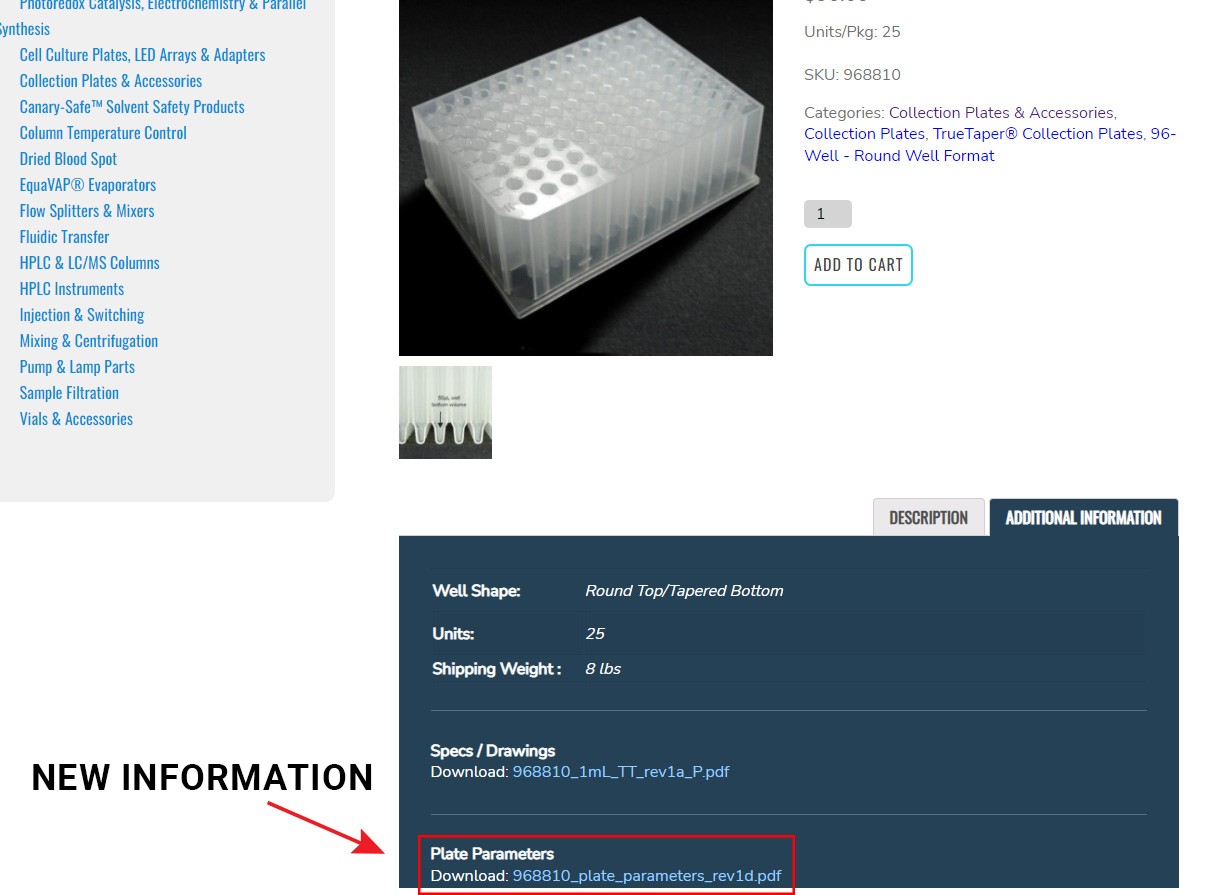The image size is (1232, 895).
Task: Open Mixing & Centrifugation category
Action: pos(89,341)
